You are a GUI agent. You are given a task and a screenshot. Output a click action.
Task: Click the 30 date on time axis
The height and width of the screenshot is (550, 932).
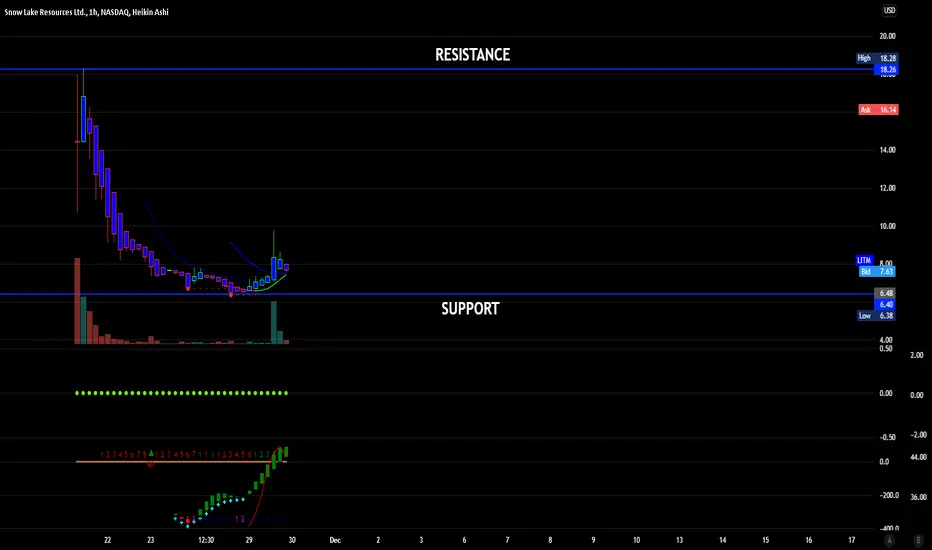[x=292, y=540]
